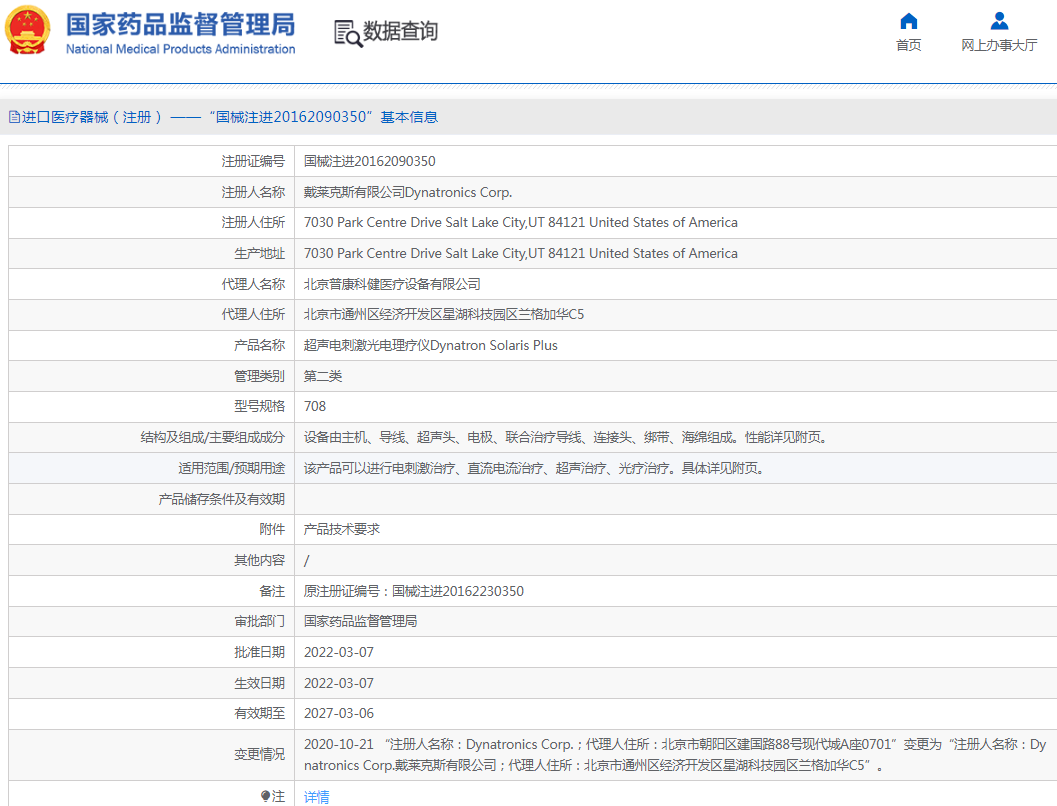Click the 代理人住所 row label
The image size is (1057, 806).
point(253,315)
